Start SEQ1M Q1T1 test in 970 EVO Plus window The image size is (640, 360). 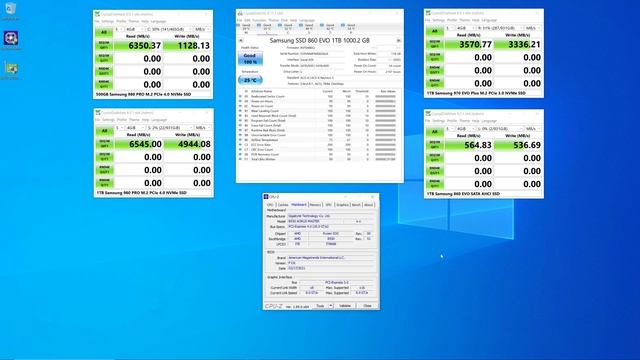pyautogui.click(x=434, y=57)
